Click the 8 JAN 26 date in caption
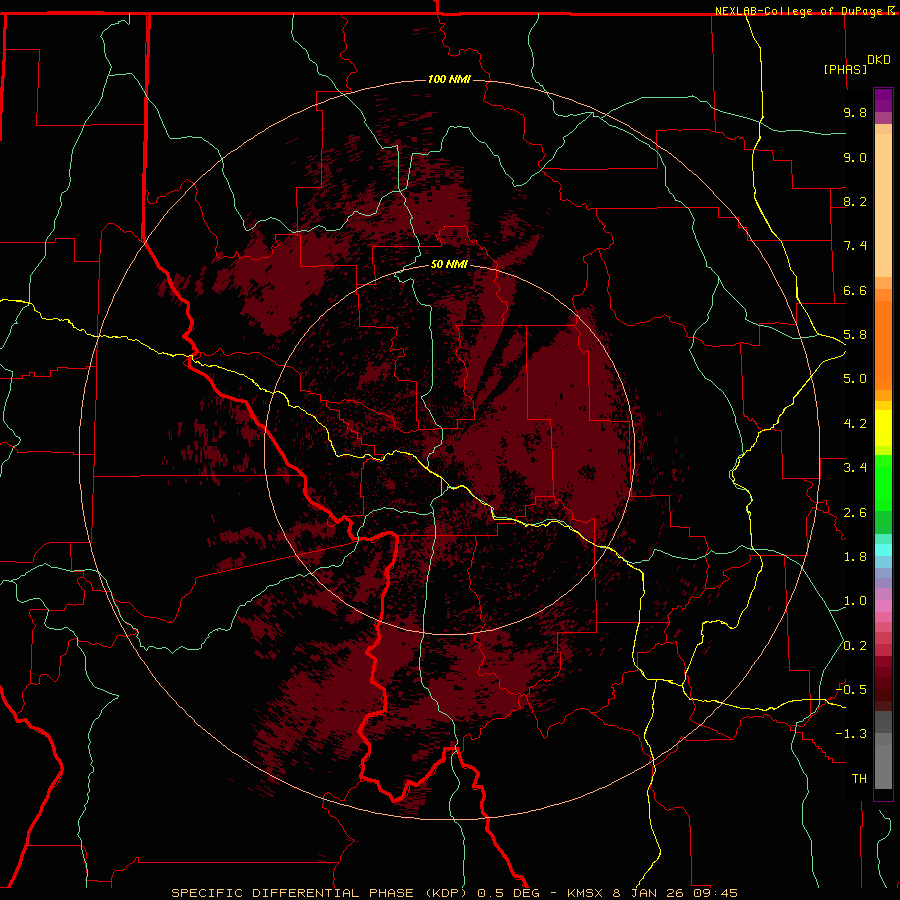The width and height of the screenshot is (900, 900). tap(650, 893)
